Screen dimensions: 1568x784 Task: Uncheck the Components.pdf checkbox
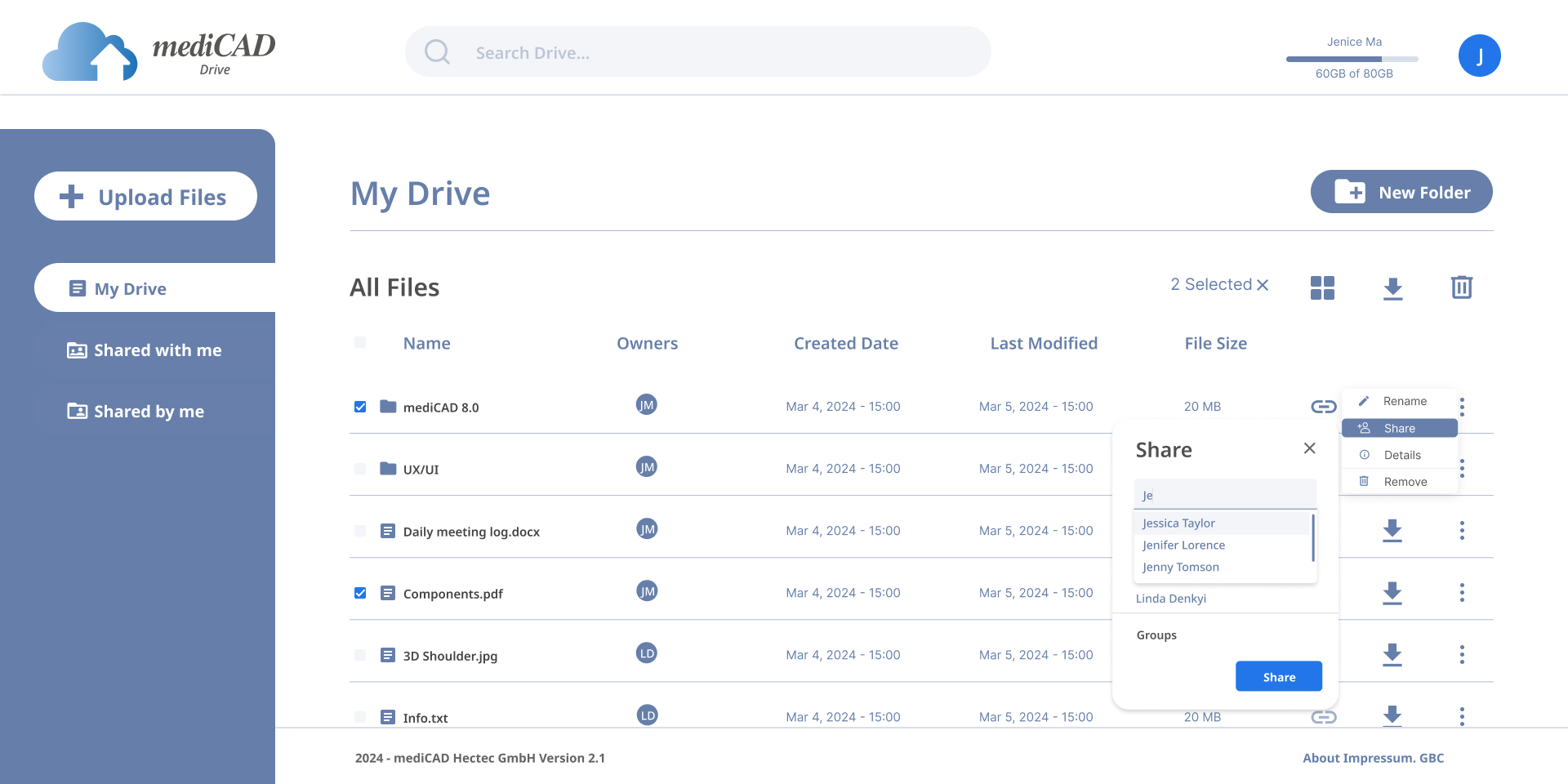360,593
